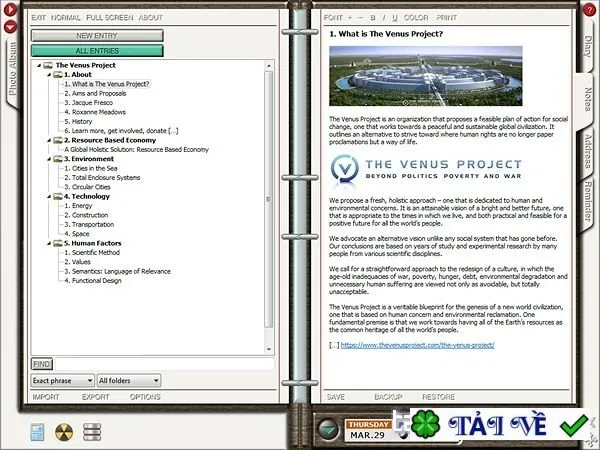The height and width of the screenshot is (450, 600).
Task: Select entry 3. Transportation
Action: (x=89, y=225)
